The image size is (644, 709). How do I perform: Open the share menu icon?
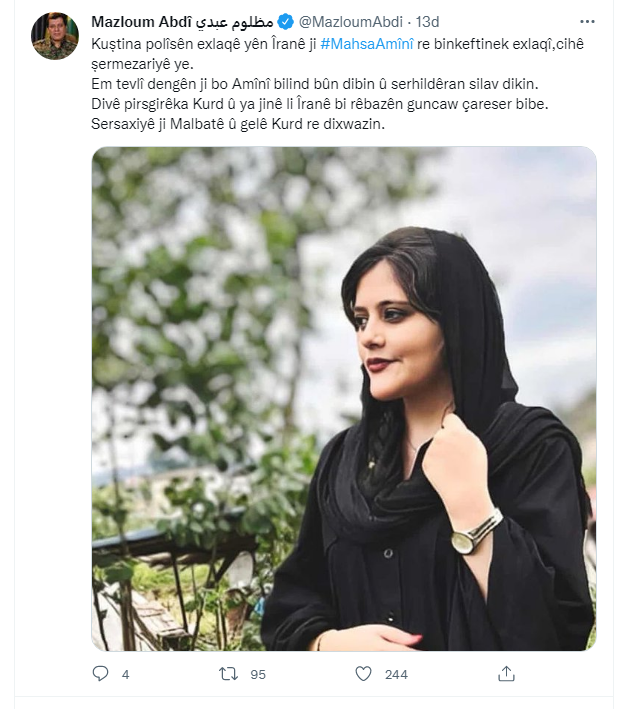pyautogui.click(x=506, y=674)
